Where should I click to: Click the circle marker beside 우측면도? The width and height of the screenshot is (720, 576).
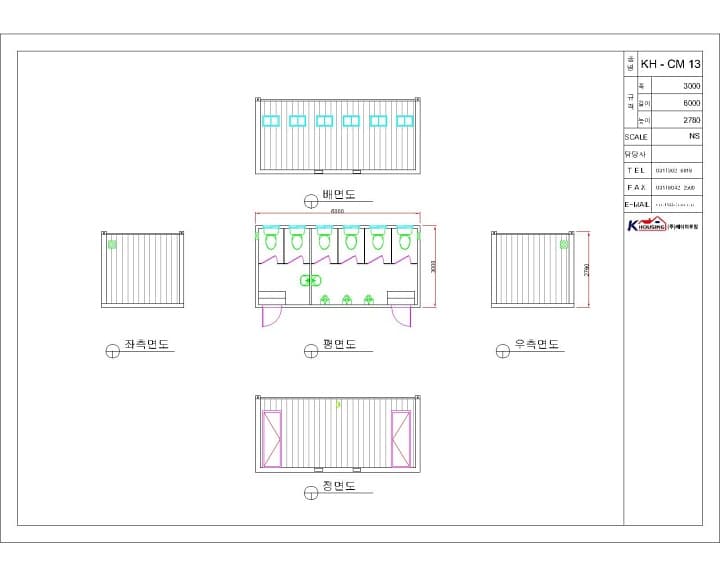503,351
